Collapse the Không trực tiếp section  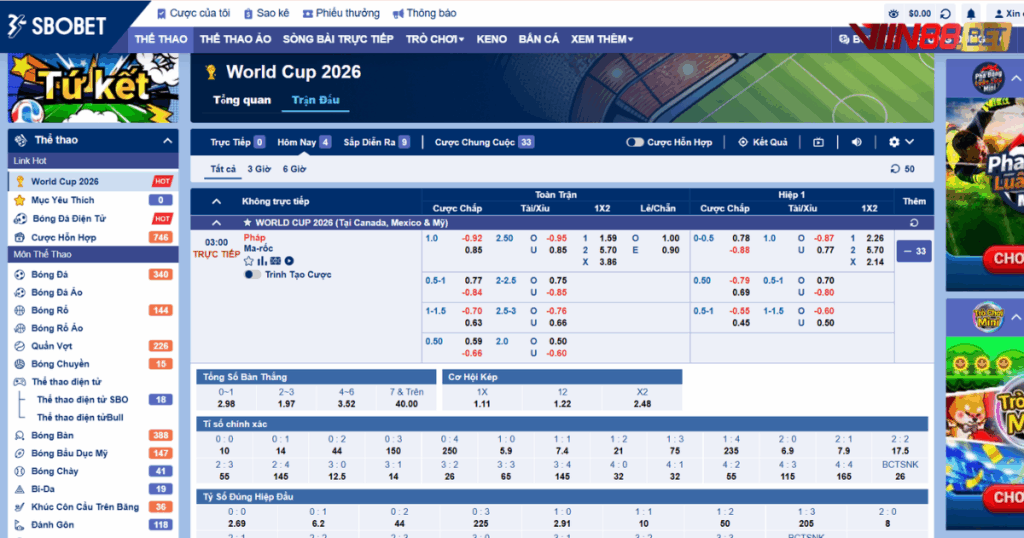[216, 202]
